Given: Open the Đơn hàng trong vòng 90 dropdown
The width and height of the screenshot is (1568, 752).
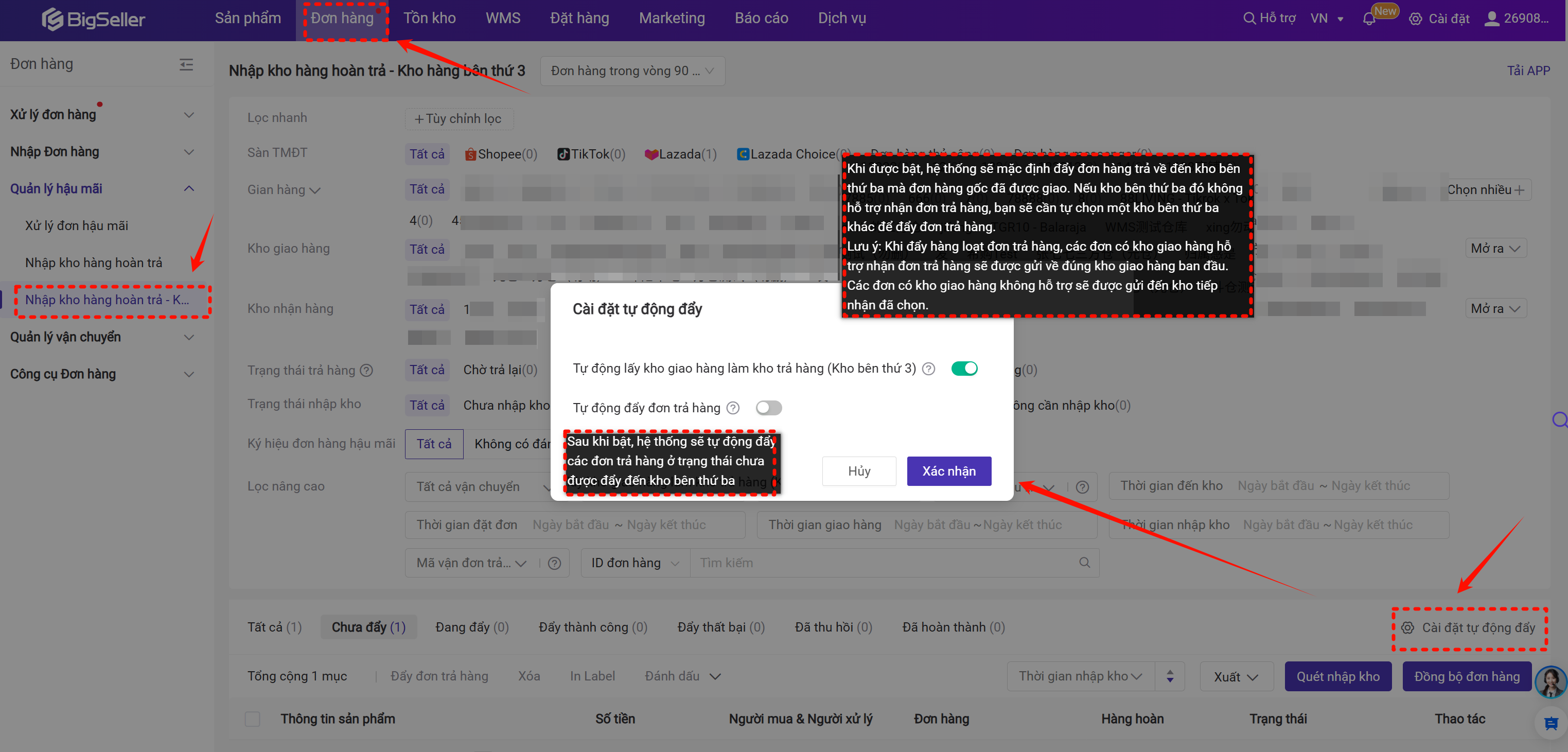Looking at the screenshot, I should pos(632,71).
